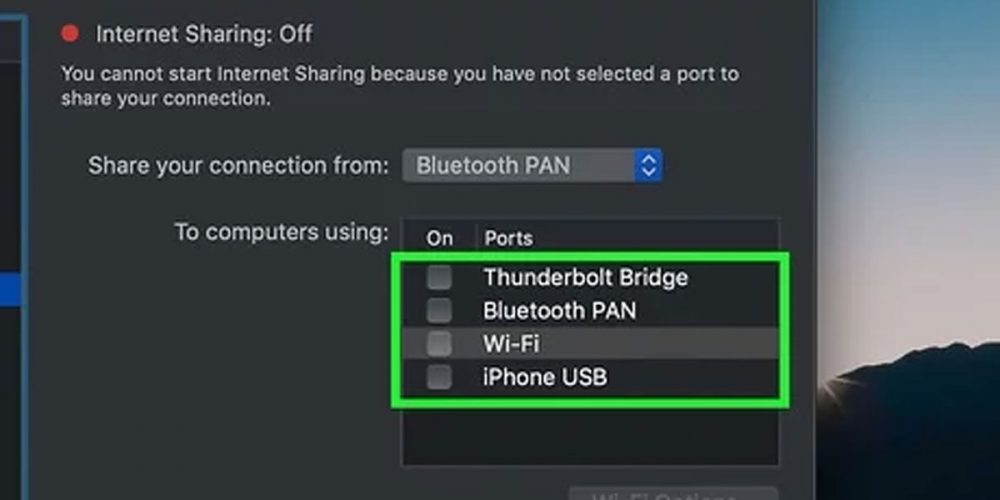Tick the Bluetooth PAN checkbox in ports list
Image resolution: width=1000 pixels, height=500 pixels.
(x=439, y=311)
